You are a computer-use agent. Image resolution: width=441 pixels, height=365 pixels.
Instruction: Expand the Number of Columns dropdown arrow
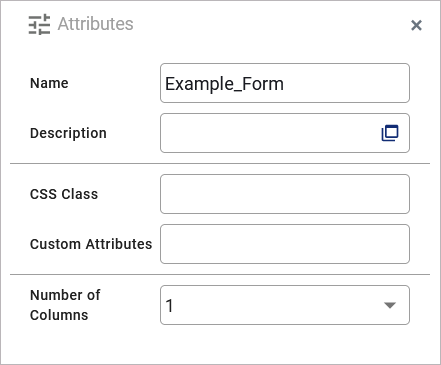390,305
